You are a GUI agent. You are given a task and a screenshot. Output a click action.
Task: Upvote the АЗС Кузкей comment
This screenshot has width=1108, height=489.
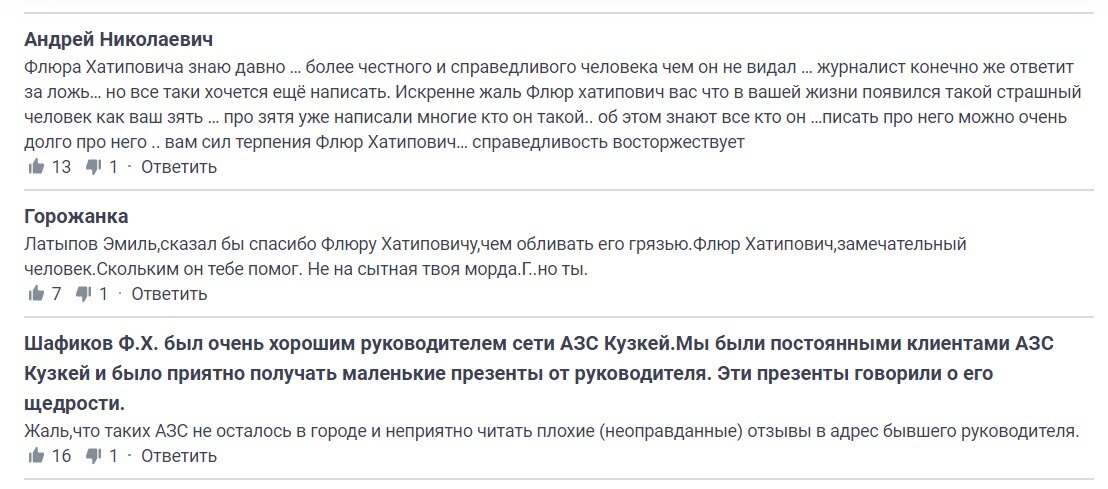pos(35,456)
